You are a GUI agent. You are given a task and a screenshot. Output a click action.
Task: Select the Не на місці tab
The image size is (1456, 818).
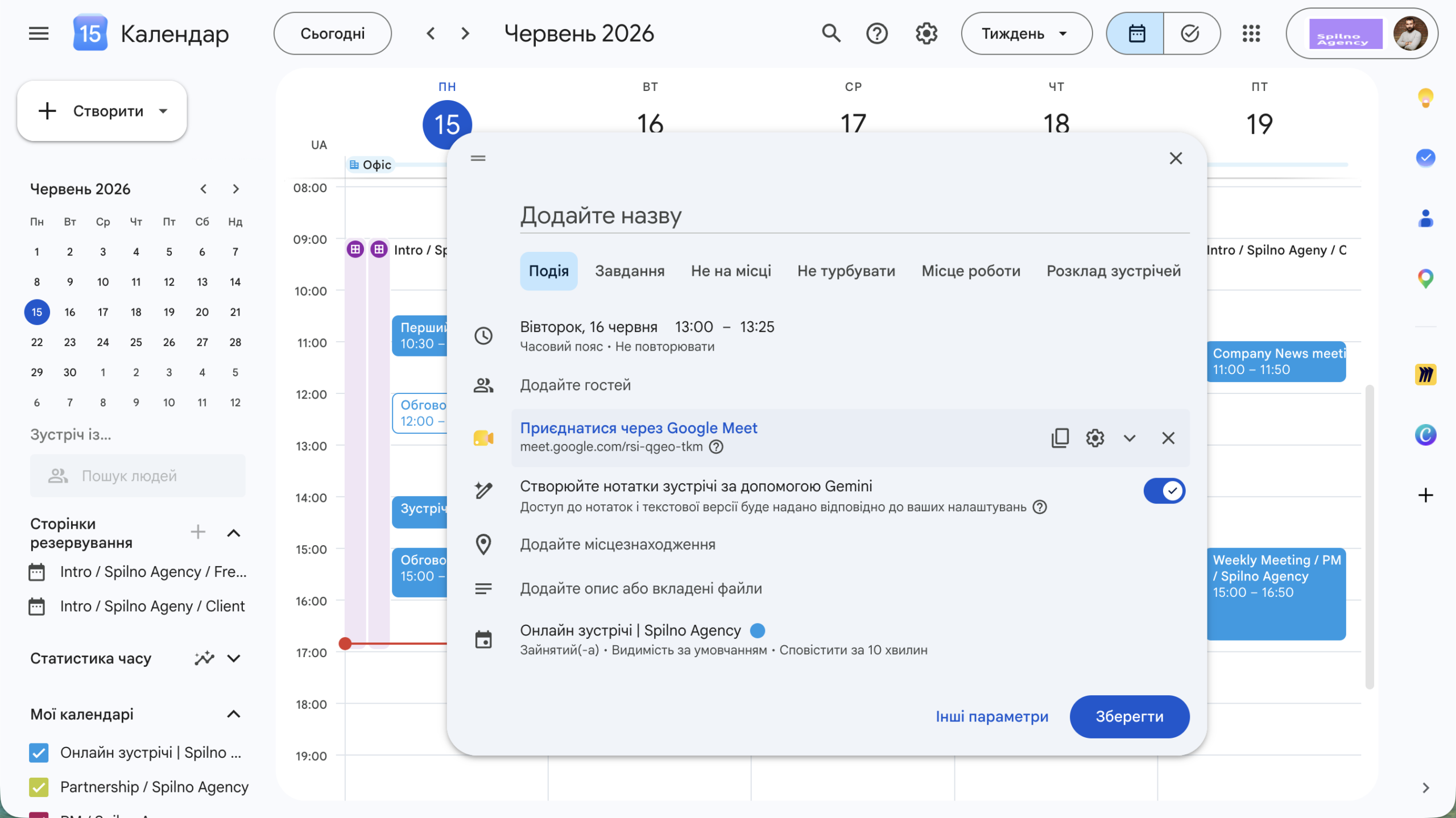coord(731,271)
